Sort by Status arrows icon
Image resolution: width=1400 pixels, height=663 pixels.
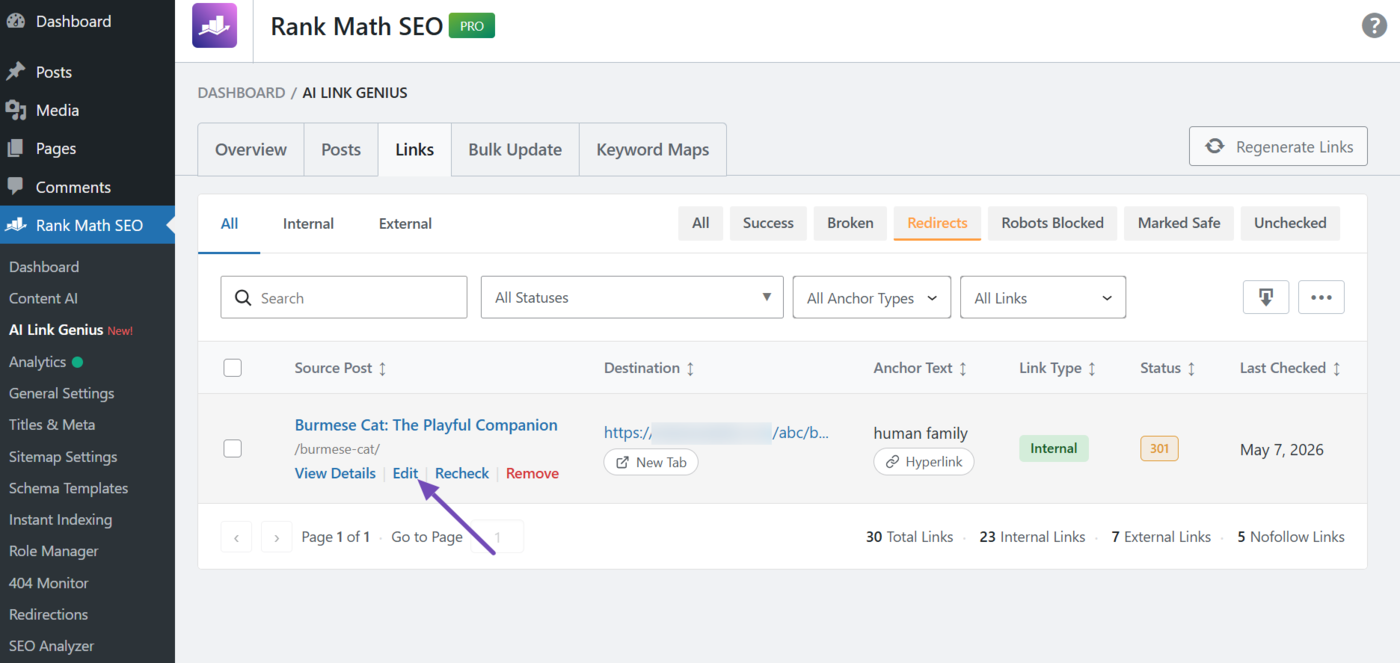pyautogui.click(x=1191, y=369)
